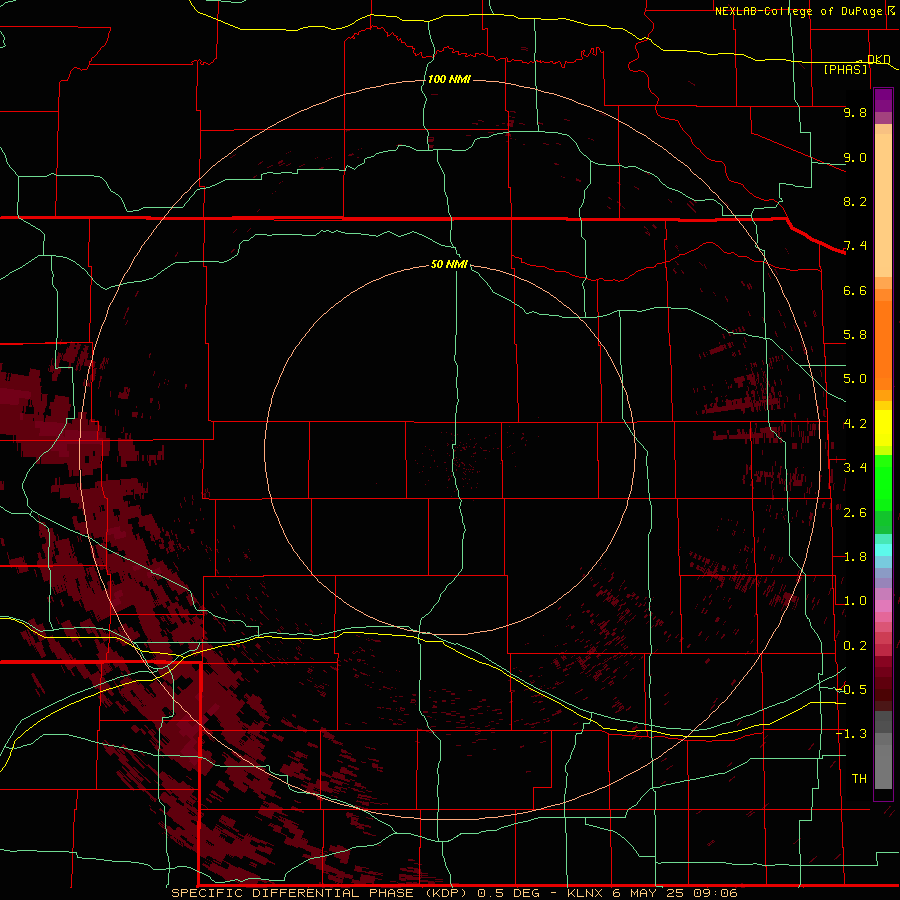Pick the cyan segment of the color bar
Screen dimensions: 900x900
883,550
